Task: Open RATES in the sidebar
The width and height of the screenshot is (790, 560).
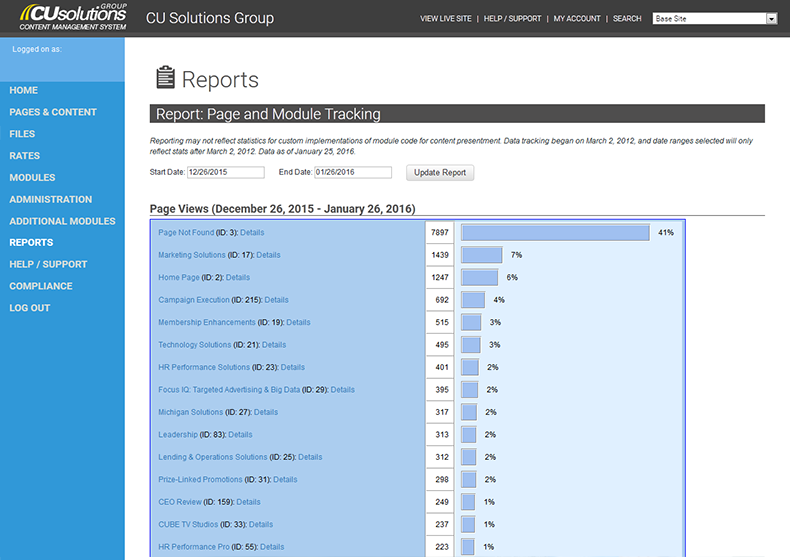Action: click(24, 156)
